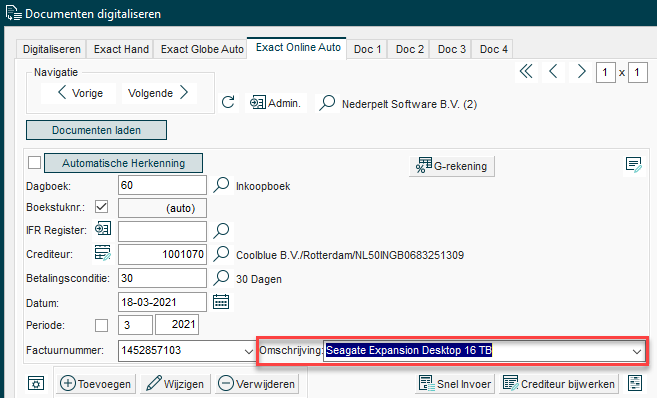Enable the Periode checkbox
The image size is (657, 398).
[101, 325]
